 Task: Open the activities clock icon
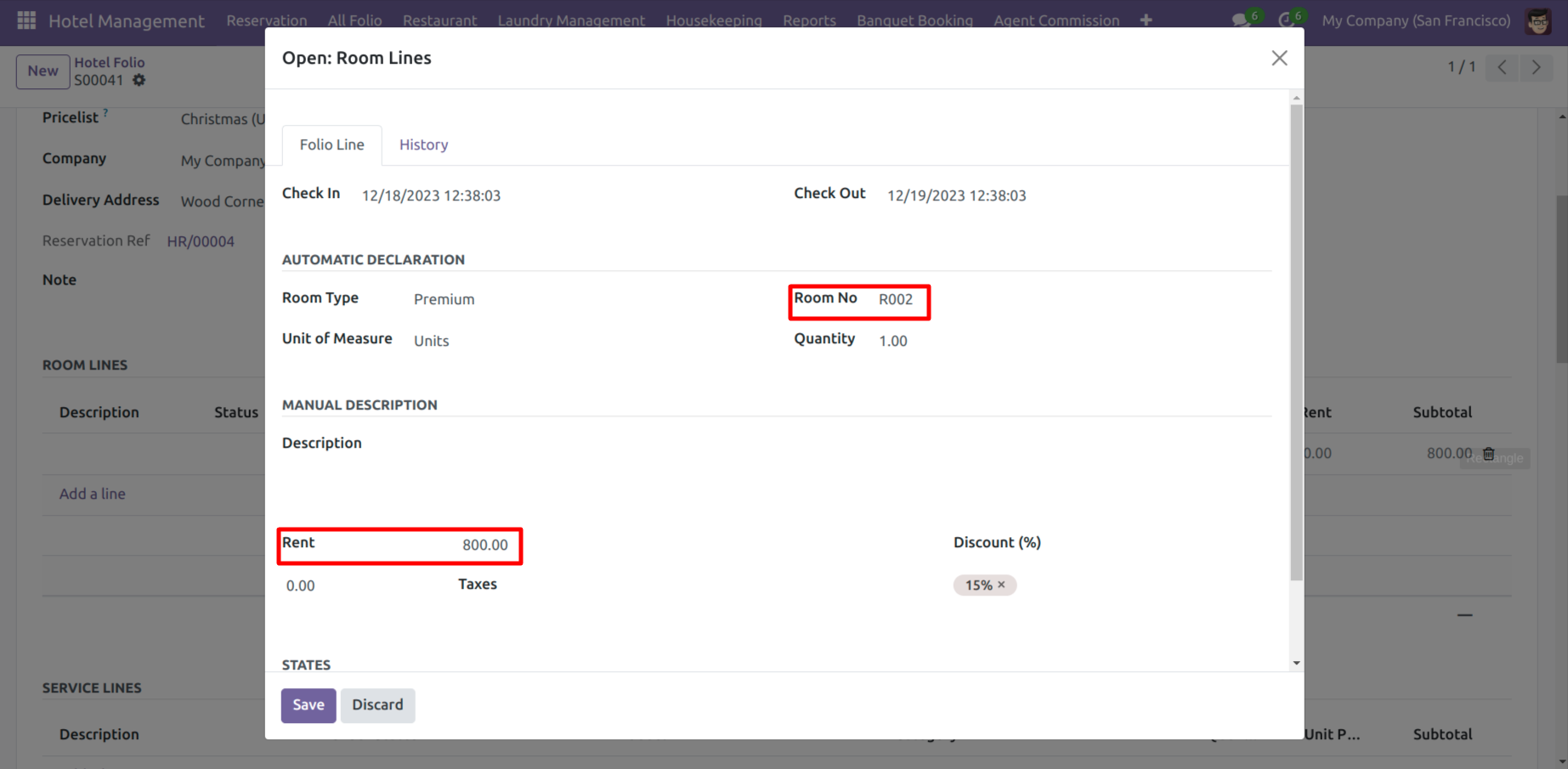1287,20
